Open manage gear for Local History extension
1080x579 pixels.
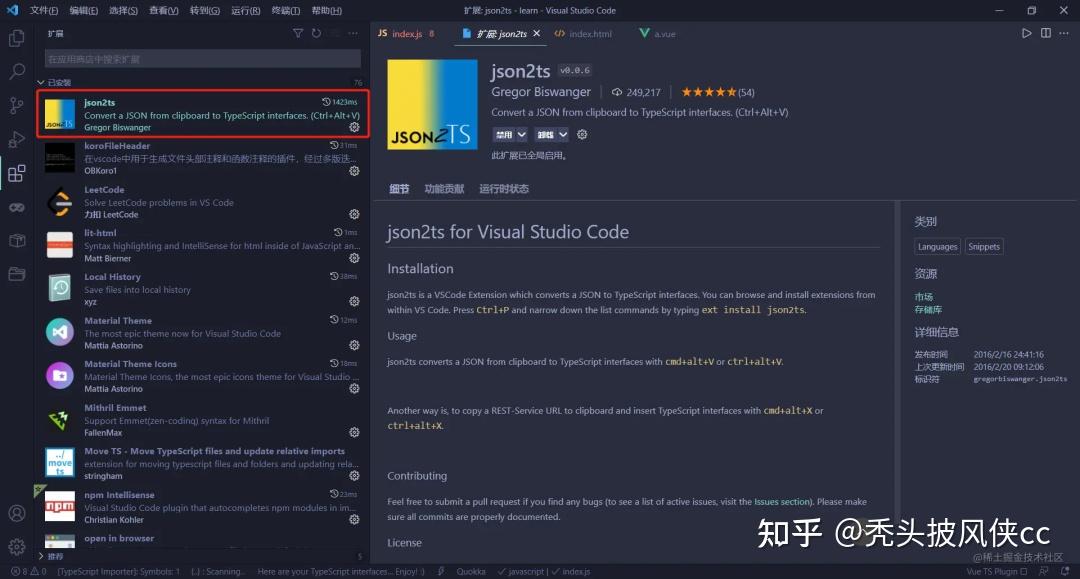(x=354, y=302)
